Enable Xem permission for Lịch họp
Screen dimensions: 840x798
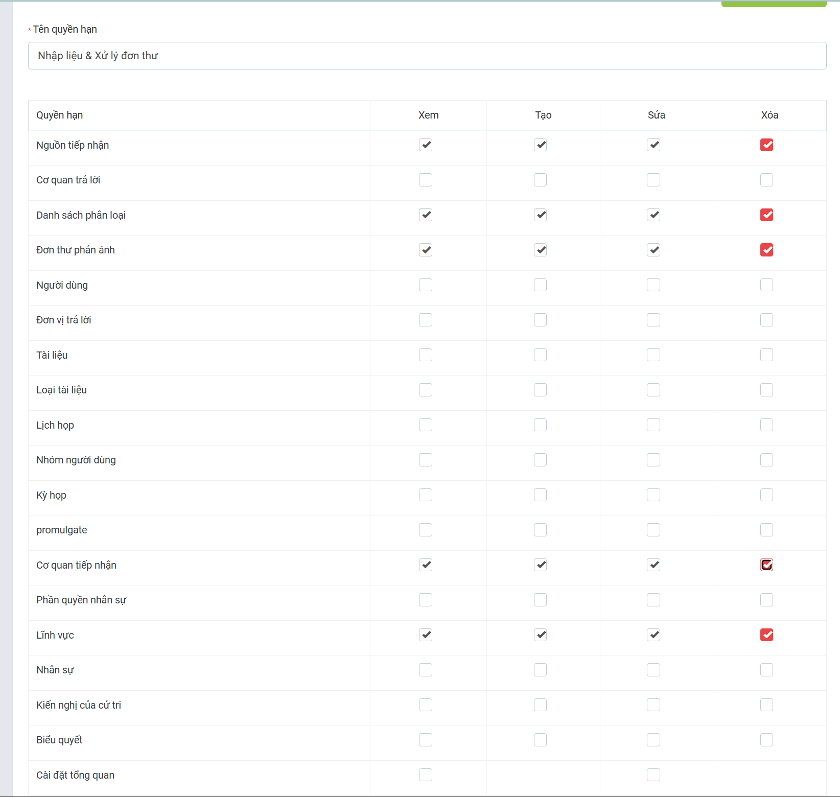[426, 425]
